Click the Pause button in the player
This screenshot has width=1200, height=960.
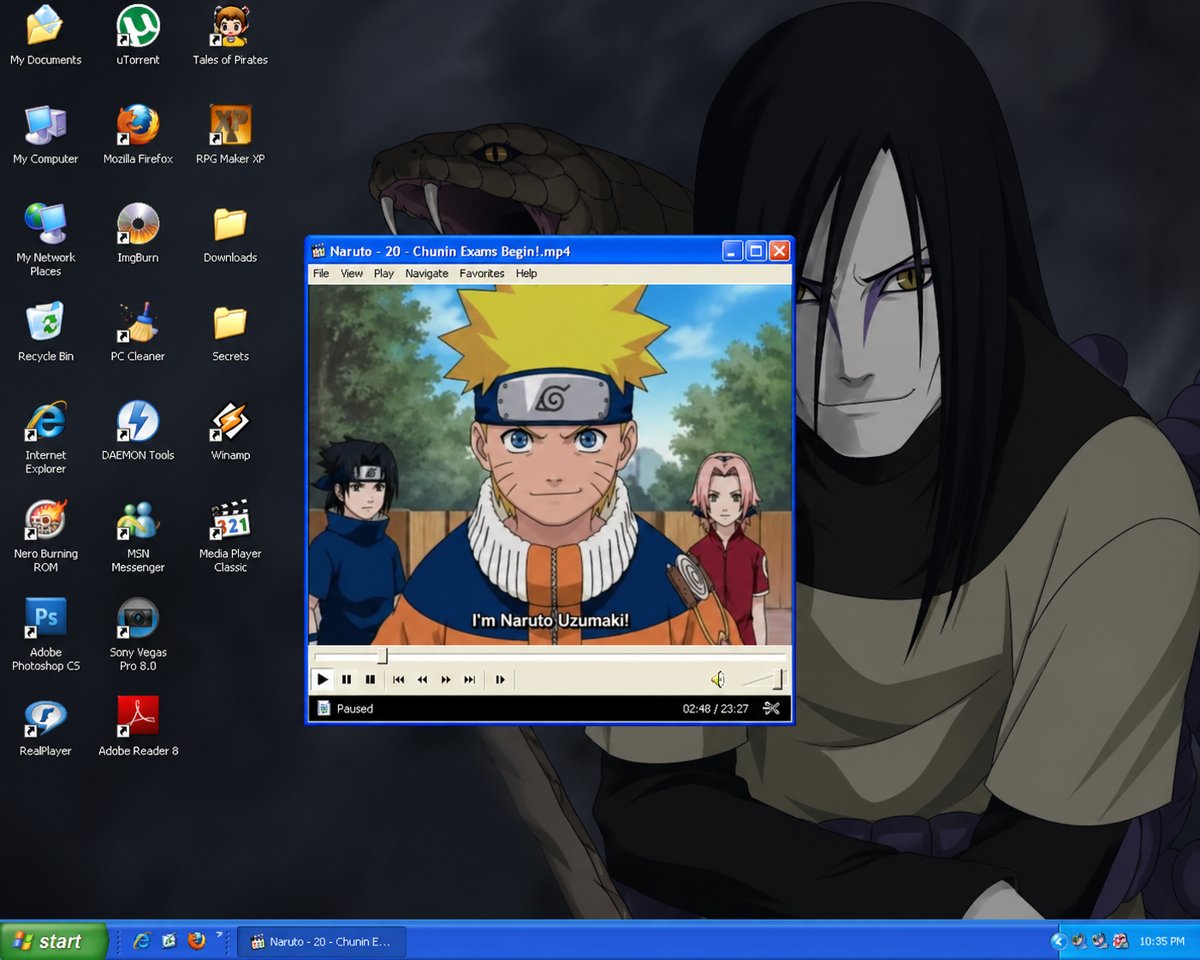coord(347,679)
